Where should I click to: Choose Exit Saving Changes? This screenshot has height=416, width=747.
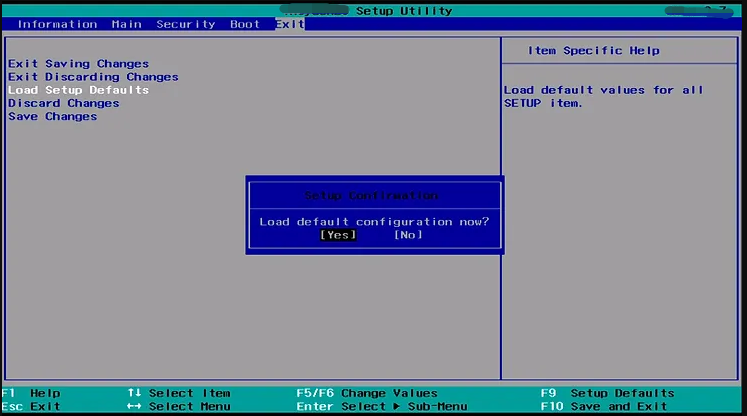click(x=79, y=64)
